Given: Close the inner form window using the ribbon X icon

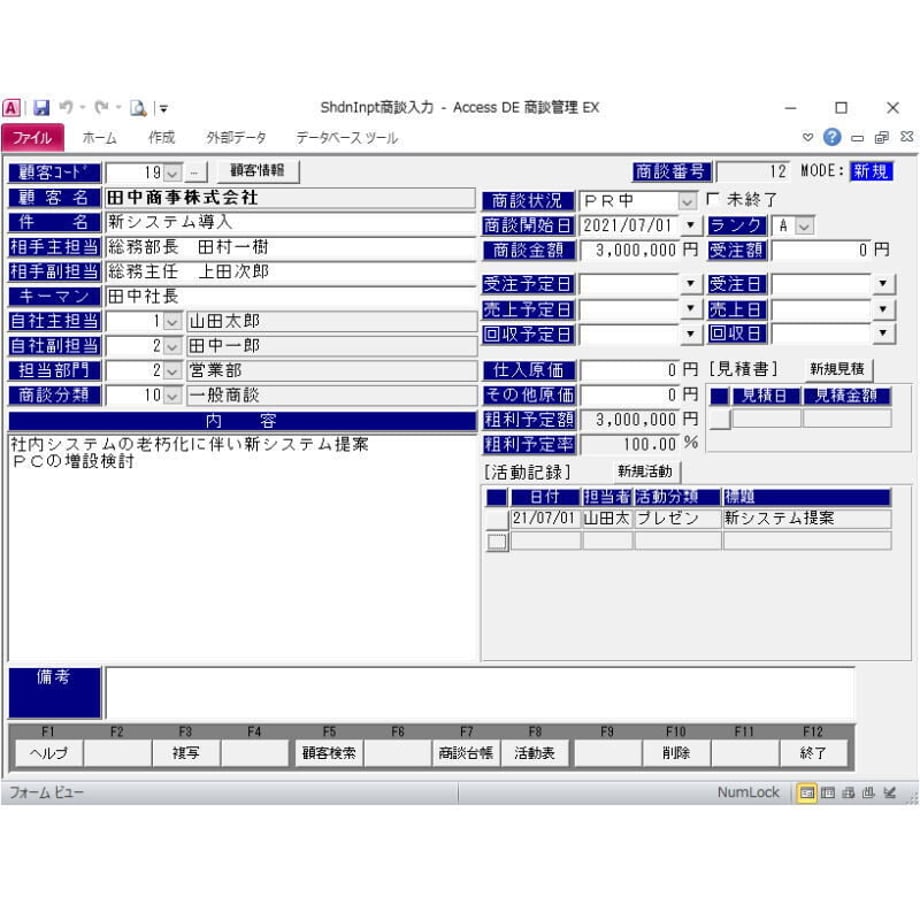Looking at the screenshot, I should tap(907, 137).
